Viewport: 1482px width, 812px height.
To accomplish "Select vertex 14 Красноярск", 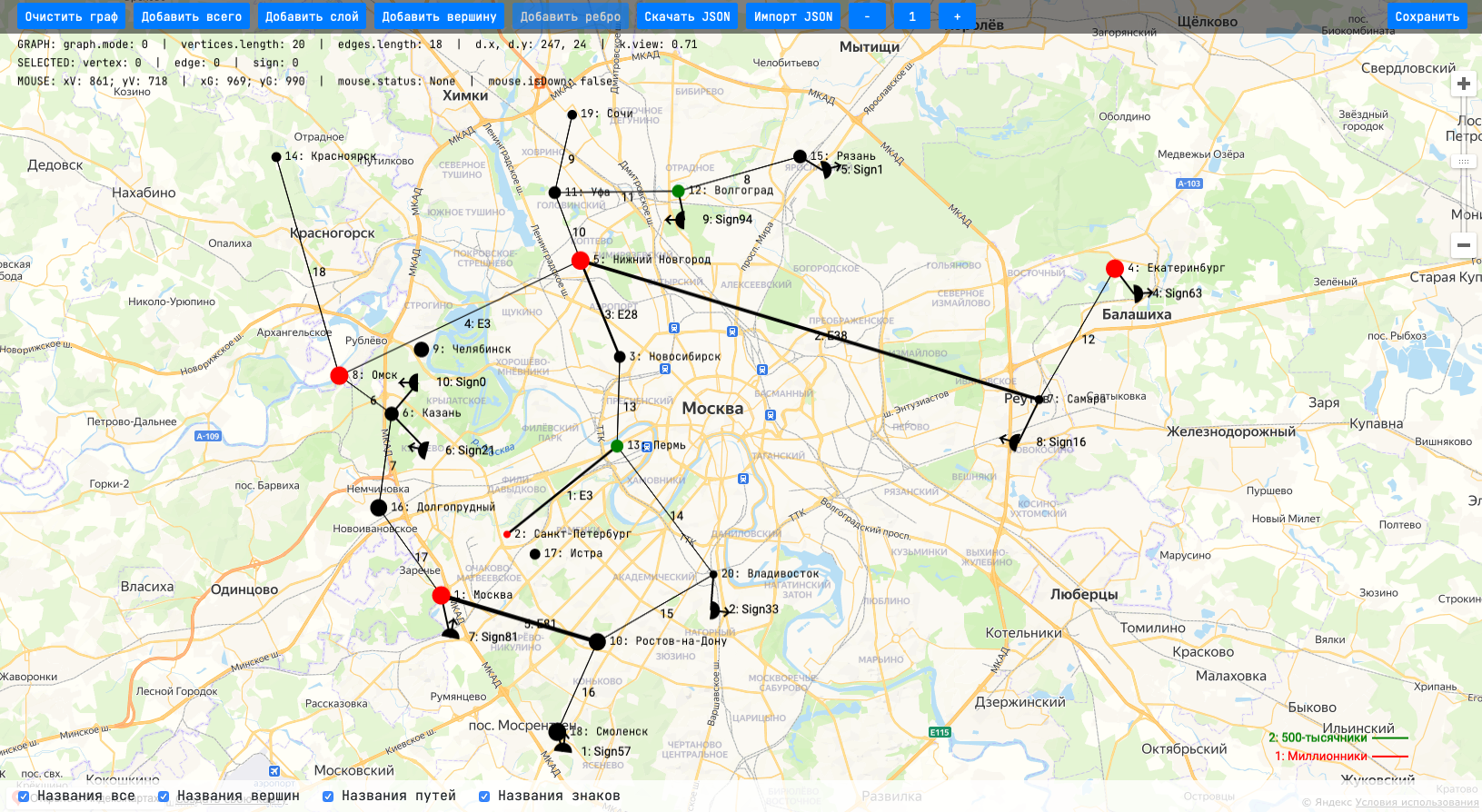I will [276, 157].
